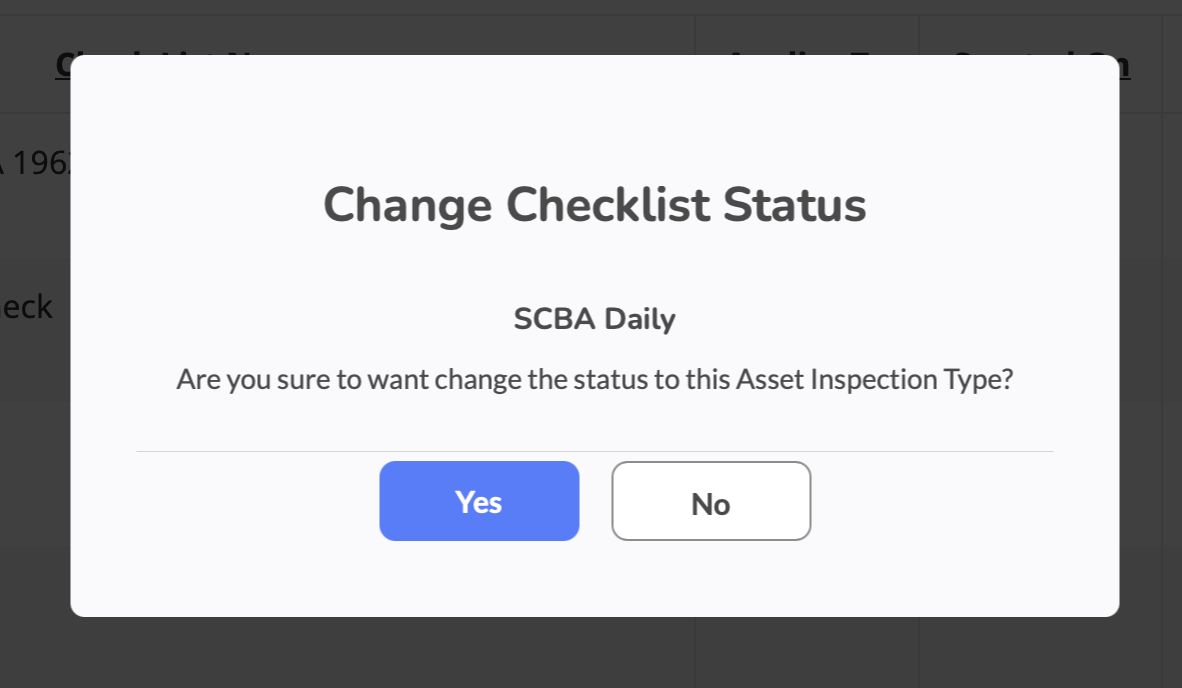Image resolution: width=1182 pixels, height=688 pixels.
Task: Click the dimmed overlay left of dialog
Action: 35,450
